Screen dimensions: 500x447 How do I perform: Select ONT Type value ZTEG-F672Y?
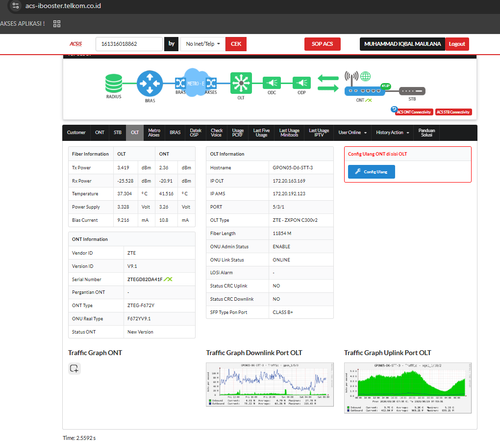pyautogui.click(x=141, y=305)
